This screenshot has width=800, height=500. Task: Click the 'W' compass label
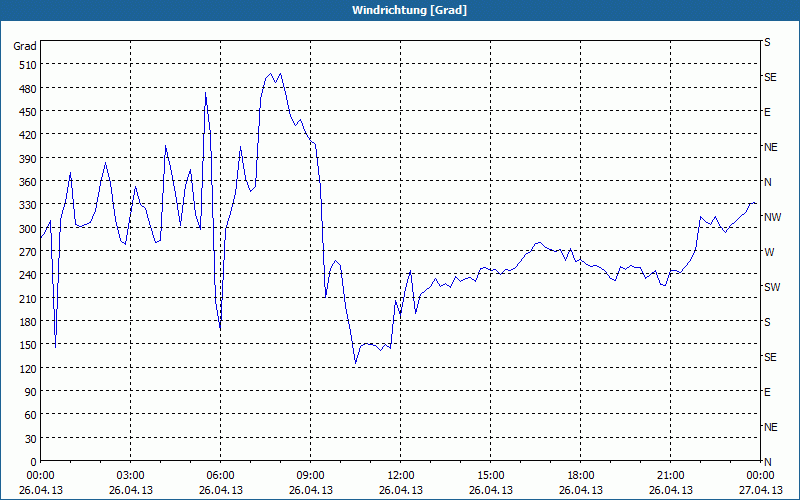tap(769, 252)
